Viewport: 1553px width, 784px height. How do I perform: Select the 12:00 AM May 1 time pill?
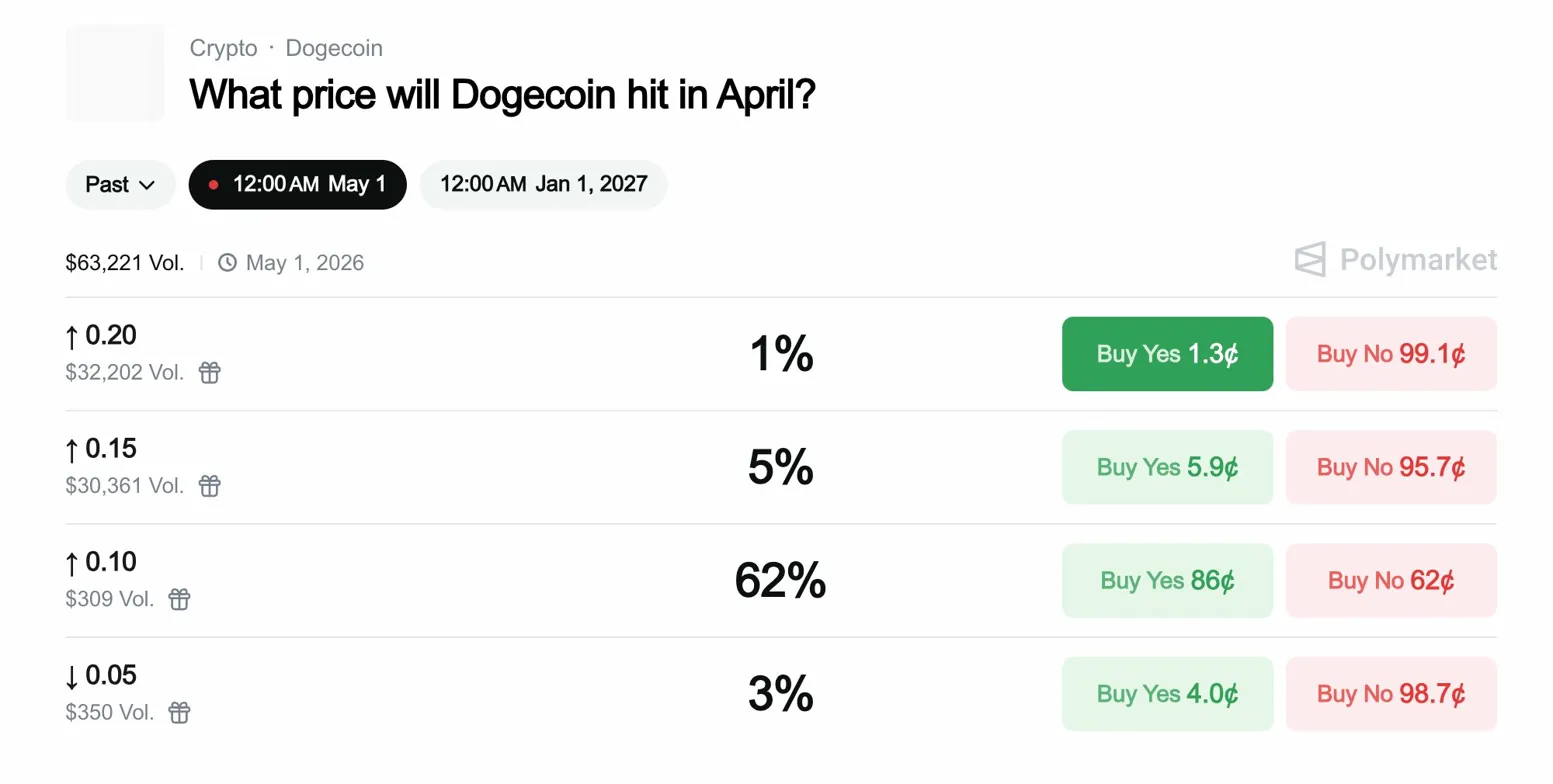(x=297, y=184)
